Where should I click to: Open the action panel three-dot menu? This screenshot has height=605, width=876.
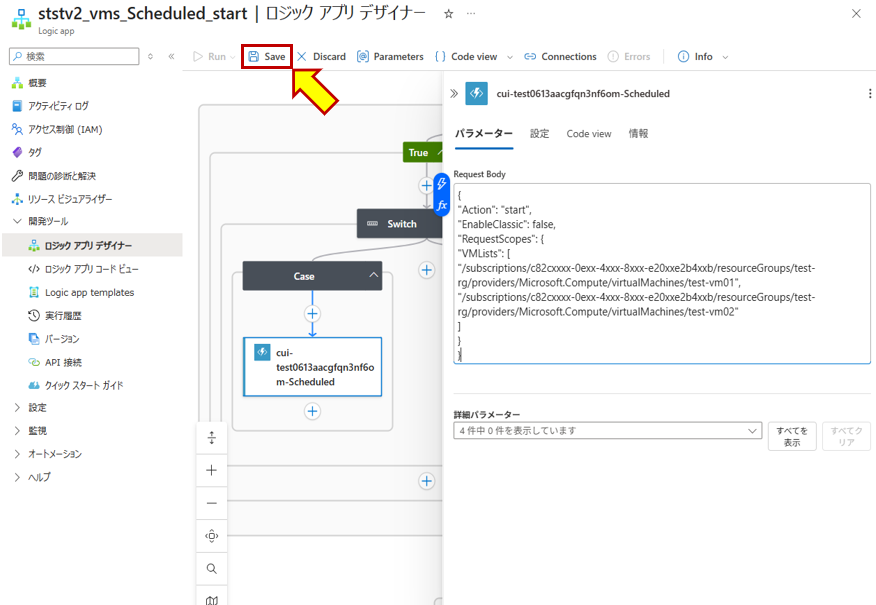pos(869,93)
